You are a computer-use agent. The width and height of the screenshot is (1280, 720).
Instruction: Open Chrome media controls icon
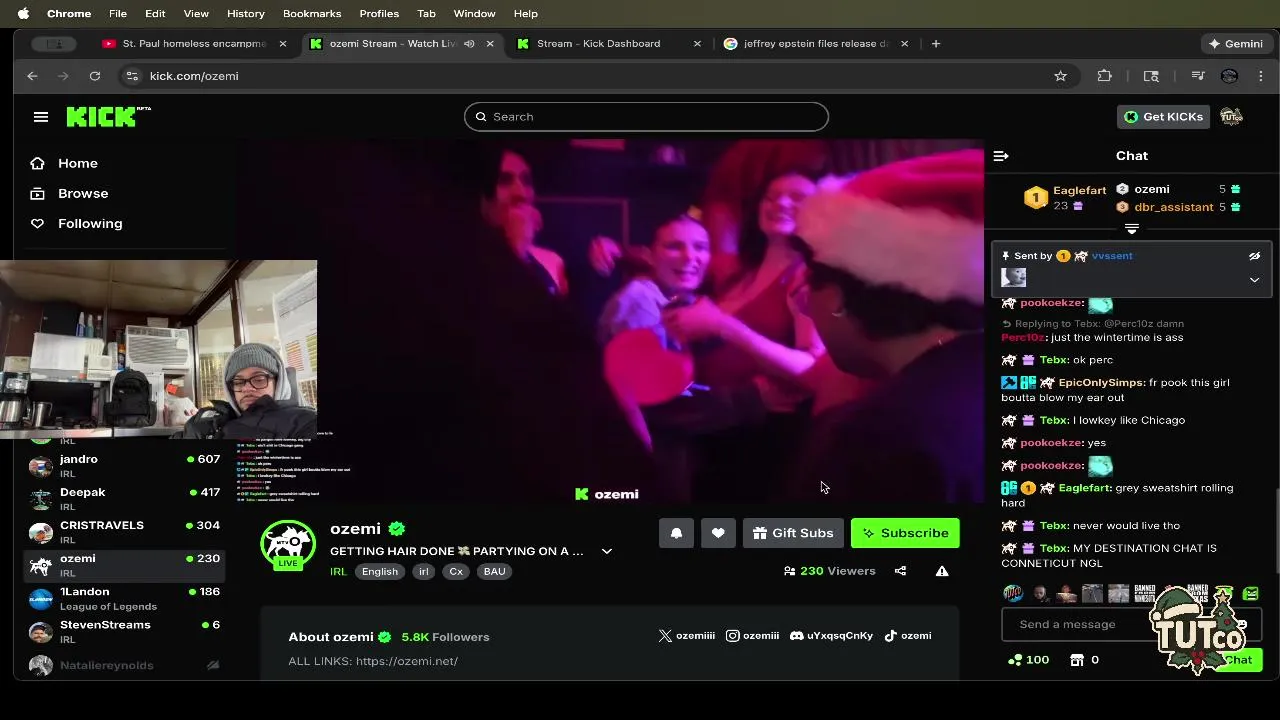coord(1198,76)
